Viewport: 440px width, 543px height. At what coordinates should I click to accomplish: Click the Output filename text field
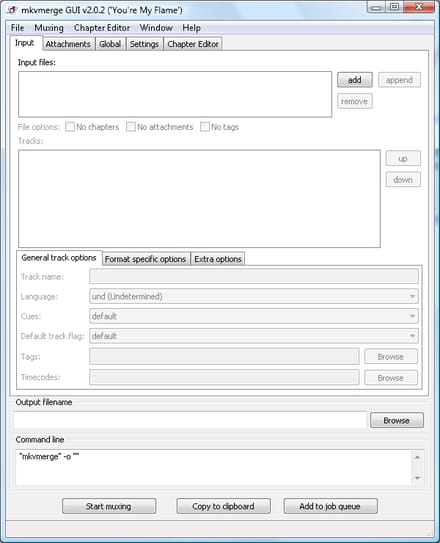tap(190, 420)
